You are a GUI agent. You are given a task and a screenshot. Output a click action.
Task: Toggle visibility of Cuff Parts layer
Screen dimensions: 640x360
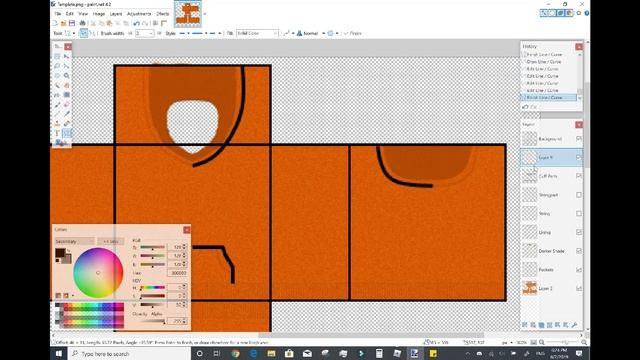pos(579,176)
